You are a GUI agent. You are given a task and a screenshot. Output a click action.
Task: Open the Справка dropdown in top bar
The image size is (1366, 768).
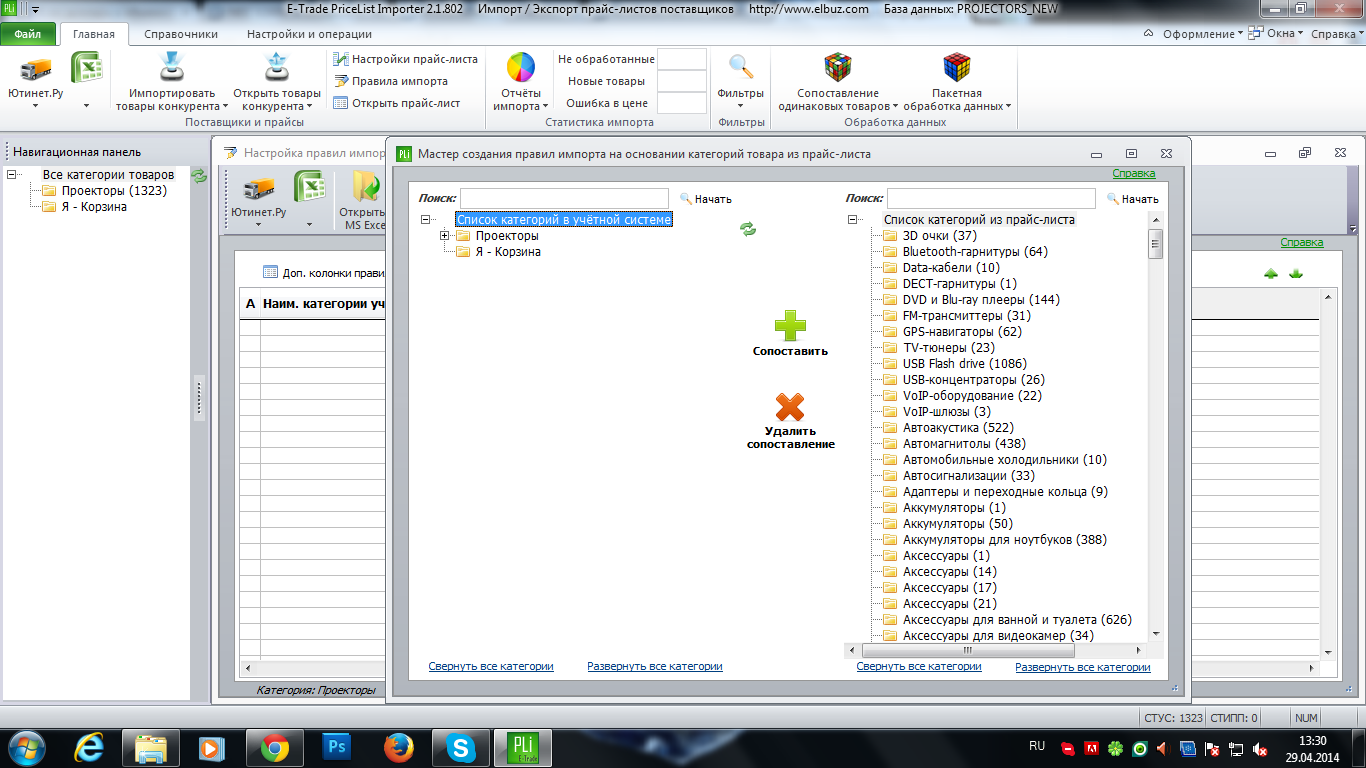(1336, 34)
